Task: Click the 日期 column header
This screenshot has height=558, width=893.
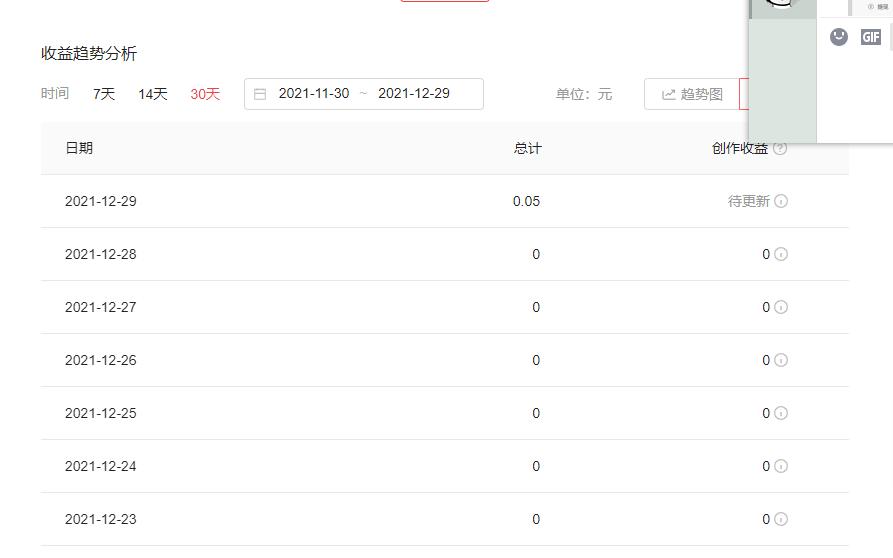Action: click(x=79, y=148)
